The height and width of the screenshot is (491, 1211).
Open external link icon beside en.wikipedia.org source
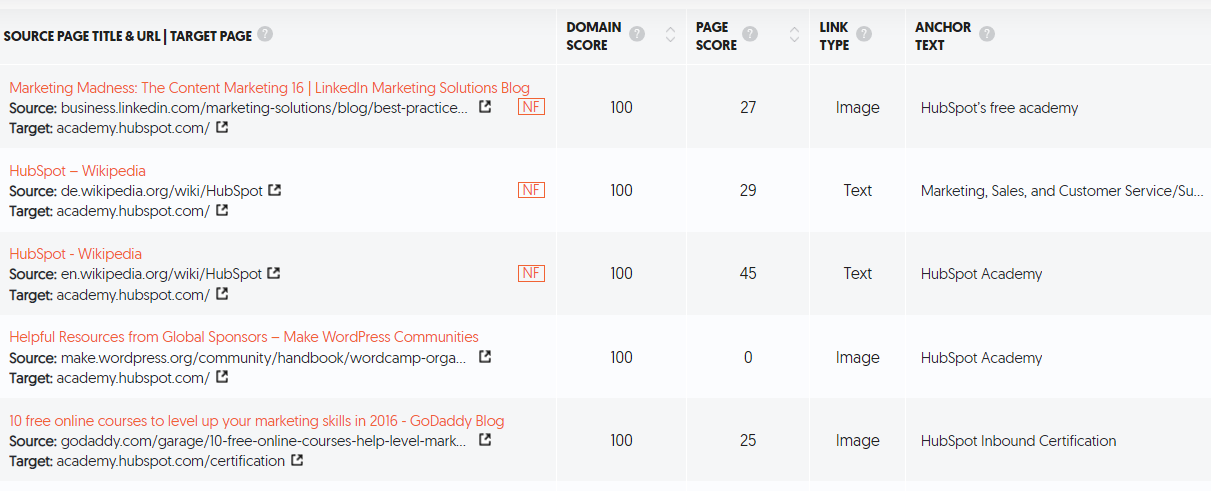pos(274,273)
